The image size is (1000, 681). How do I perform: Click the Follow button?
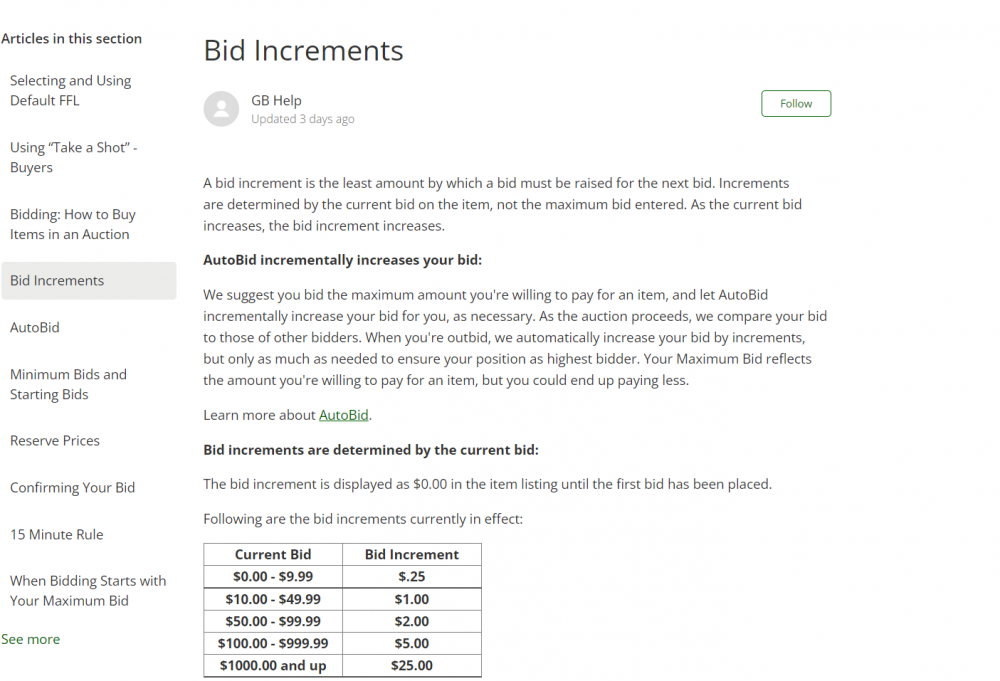(x=796, y=103)
